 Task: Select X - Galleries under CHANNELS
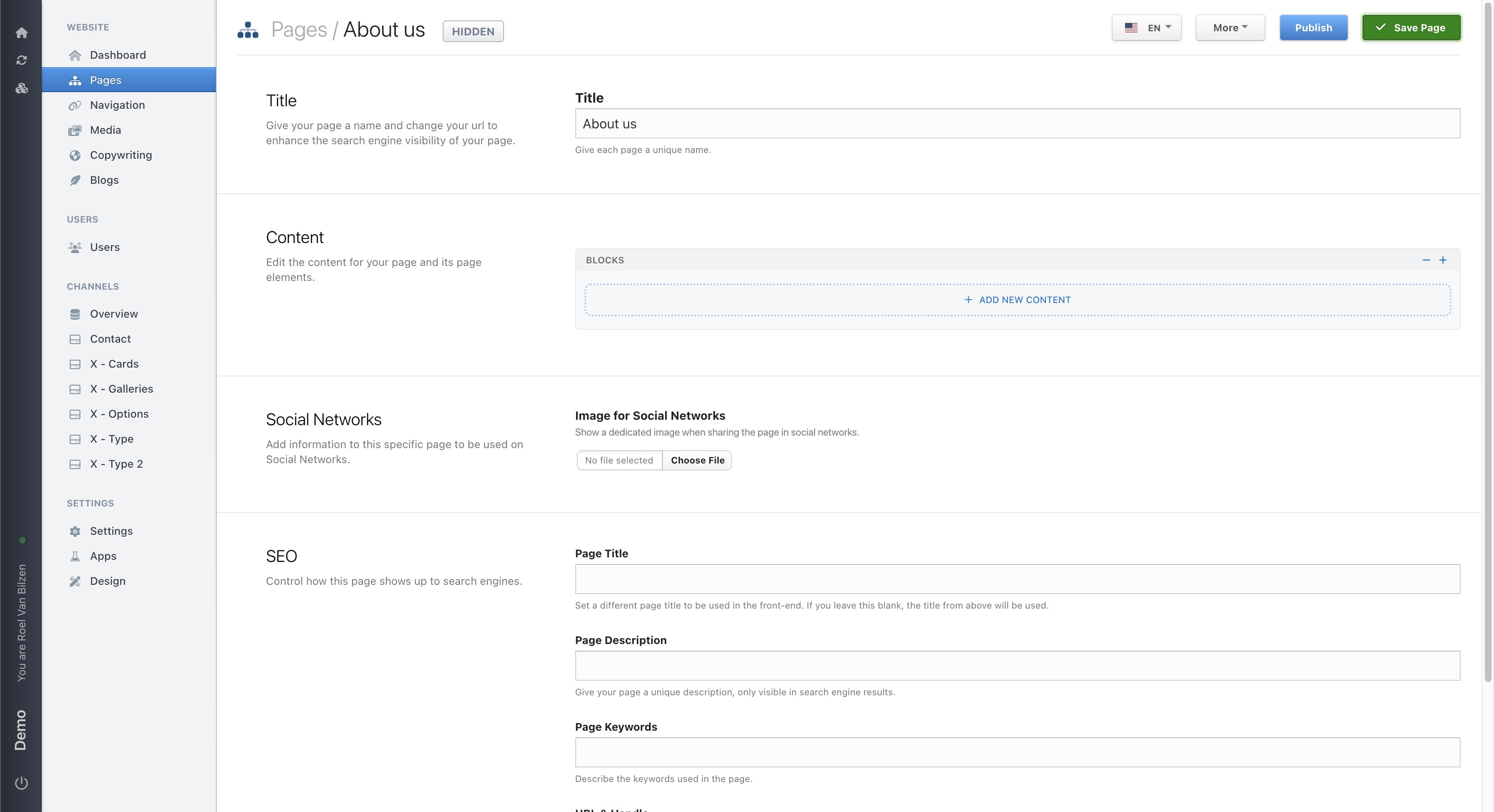click(121, 388)
